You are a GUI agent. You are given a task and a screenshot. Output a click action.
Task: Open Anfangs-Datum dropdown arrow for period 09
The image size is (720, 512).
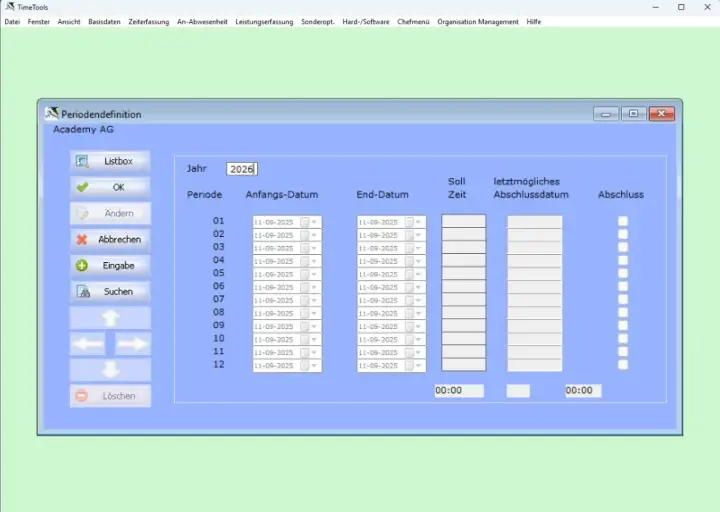point(315,326)
